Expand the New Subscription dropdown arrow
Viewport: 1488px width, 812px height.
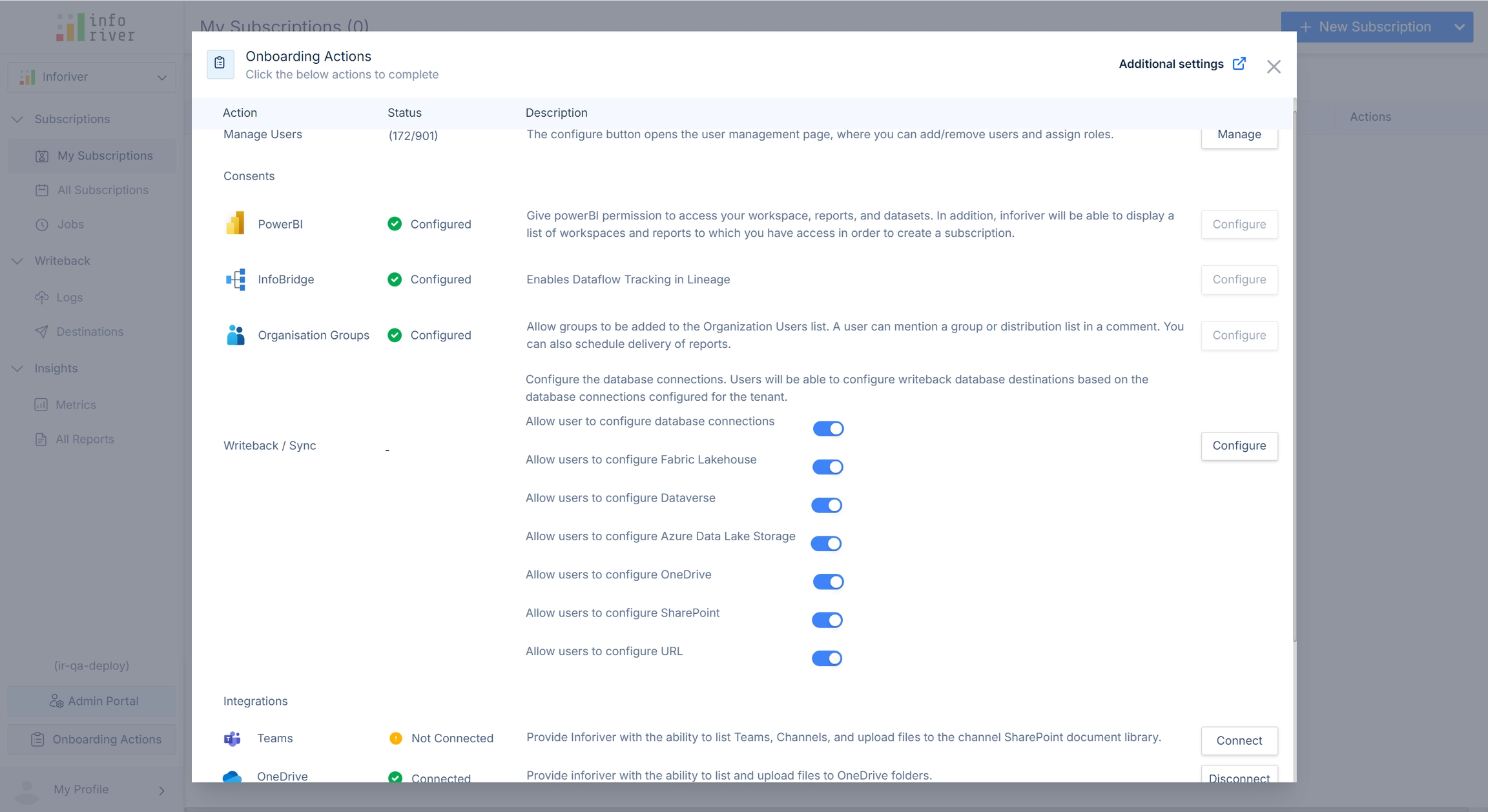[x=1459, y=27]
